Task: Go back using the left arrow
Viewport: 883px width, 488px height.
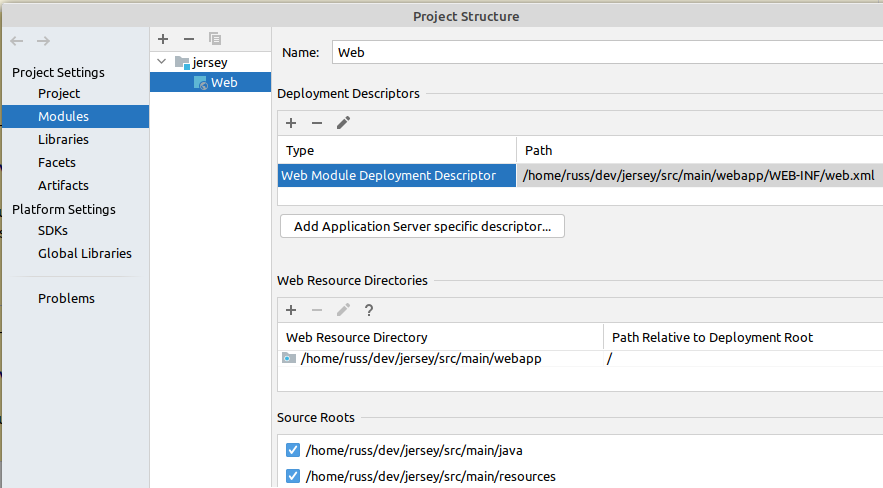Action: 17,41
